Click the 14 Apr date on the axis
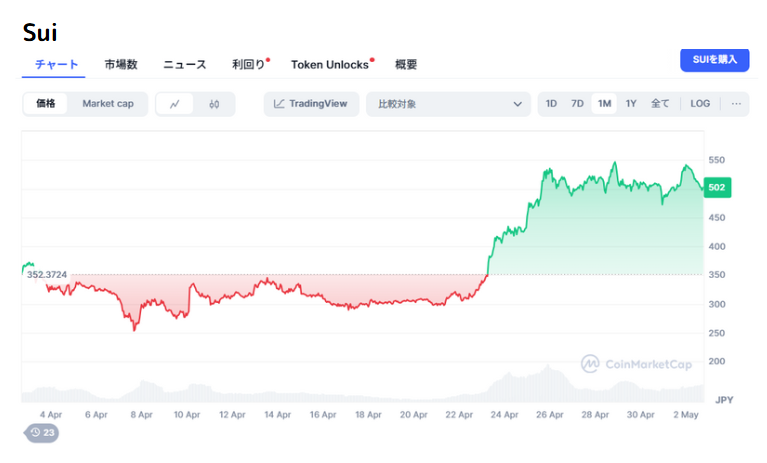 tap(277, 415)
